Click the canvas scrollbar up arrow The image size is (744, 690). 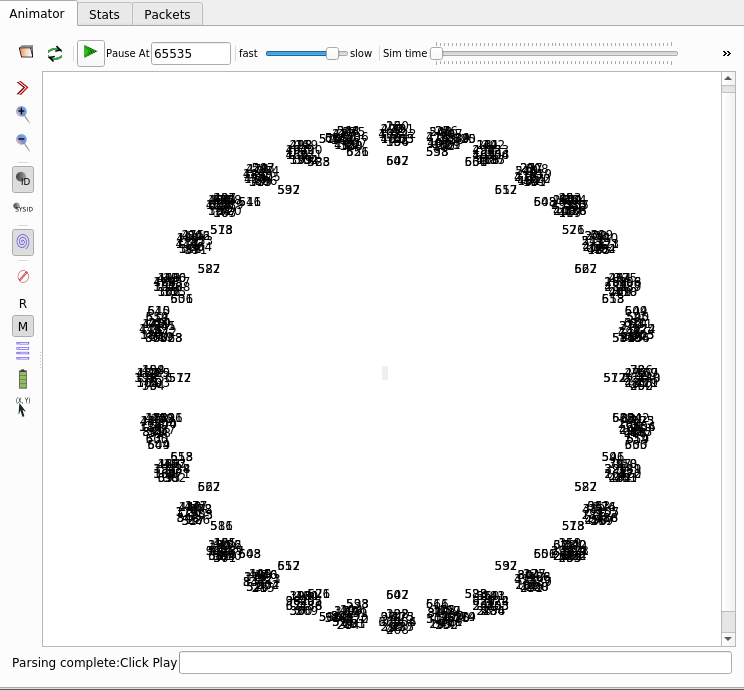coord(728,78)
